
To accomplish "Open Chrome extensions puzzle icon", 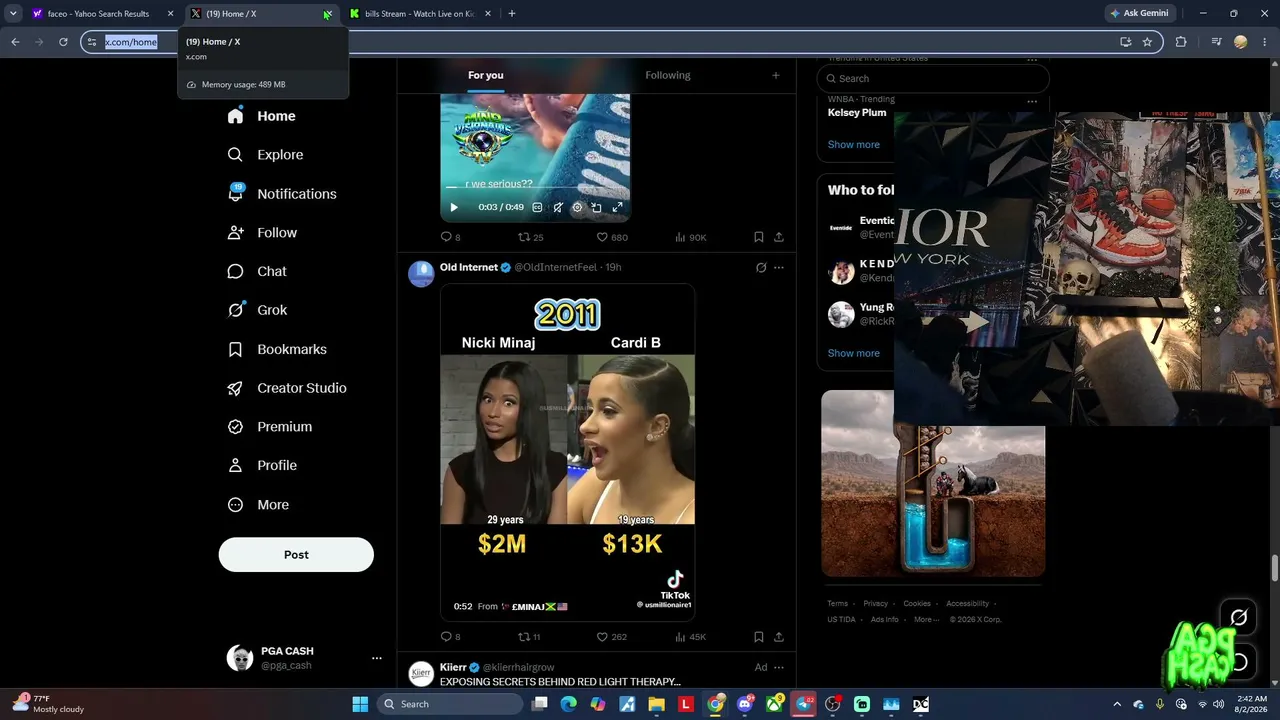I will point(1181,42).
